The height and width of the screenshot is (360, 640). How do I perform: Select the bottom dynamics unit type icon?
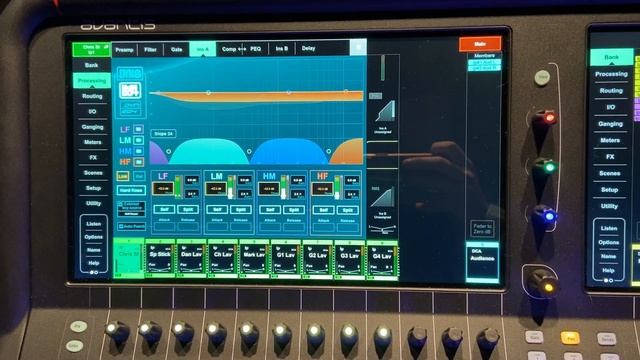point(130,108)
